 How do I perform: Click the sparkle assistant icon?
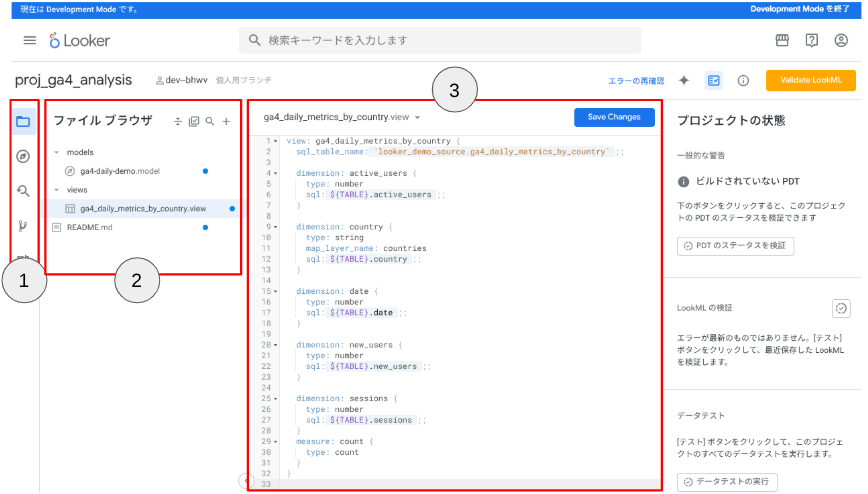(684, 80)
